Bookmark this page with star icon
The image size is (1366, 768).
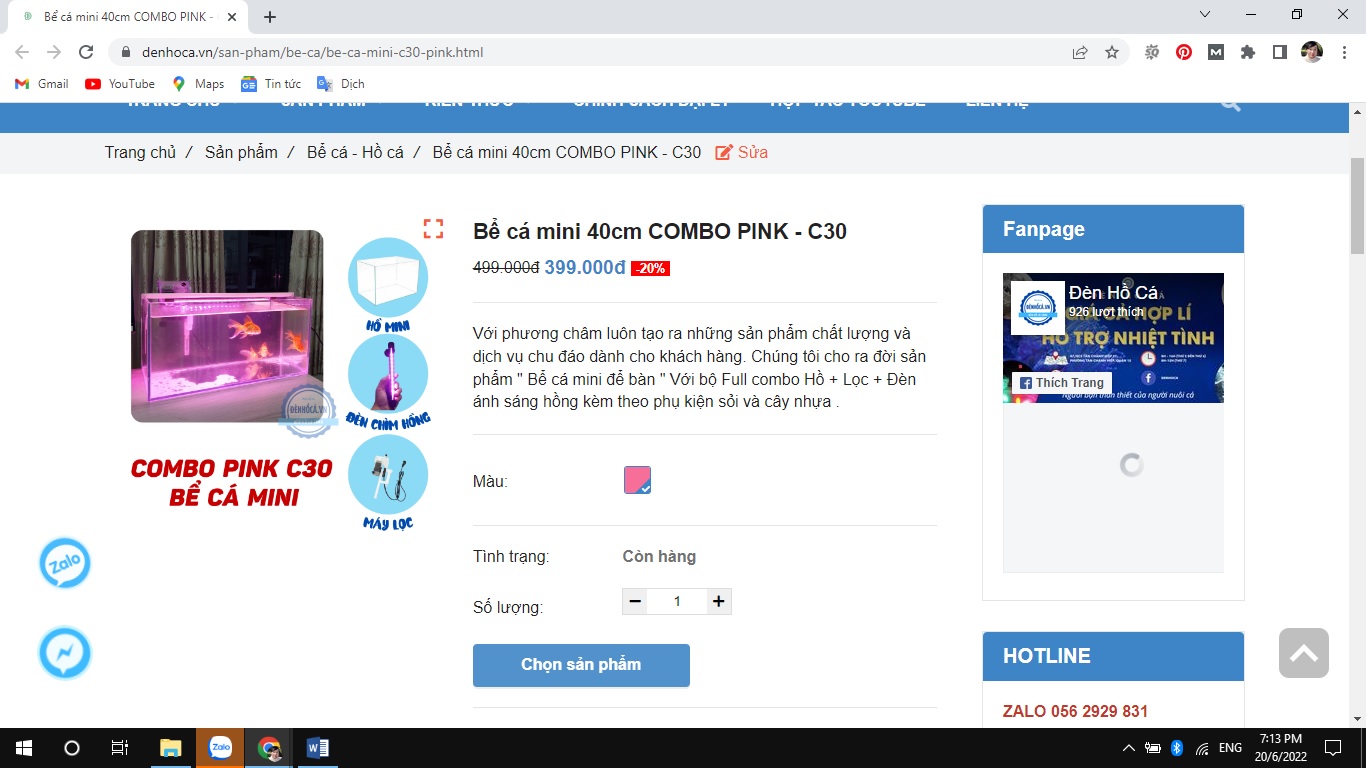click(x=1112, y=52)
